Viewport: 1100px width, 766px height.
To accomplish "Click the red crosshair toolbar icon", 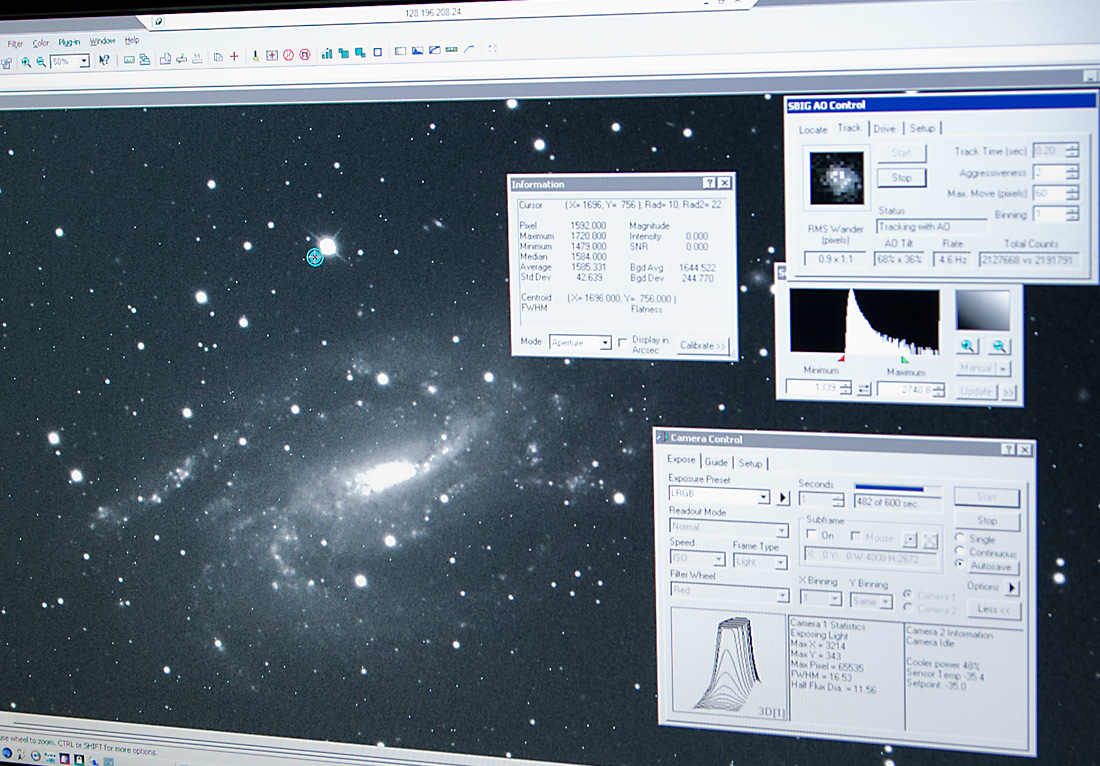I will pos(234,57).
